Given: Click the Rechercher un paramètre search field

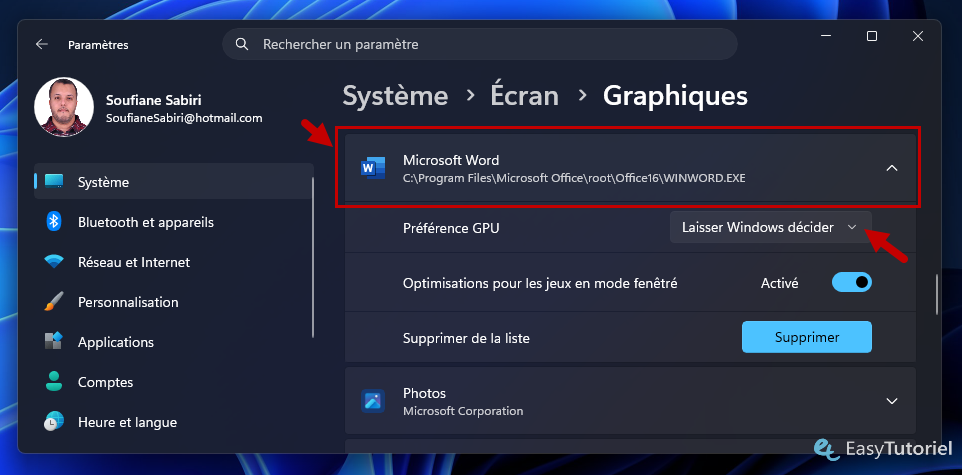Looking at the screenshot, I should (x=480, y=44).
